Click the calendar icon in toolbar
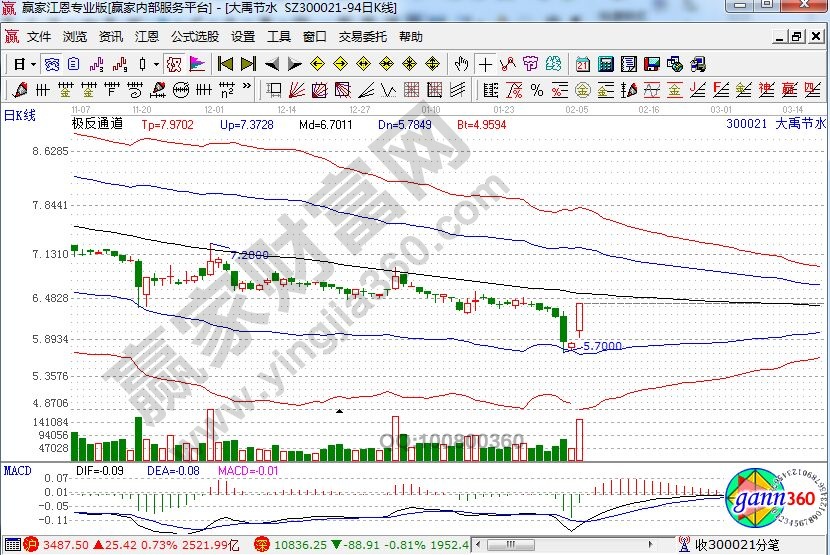 click(583, 64)
